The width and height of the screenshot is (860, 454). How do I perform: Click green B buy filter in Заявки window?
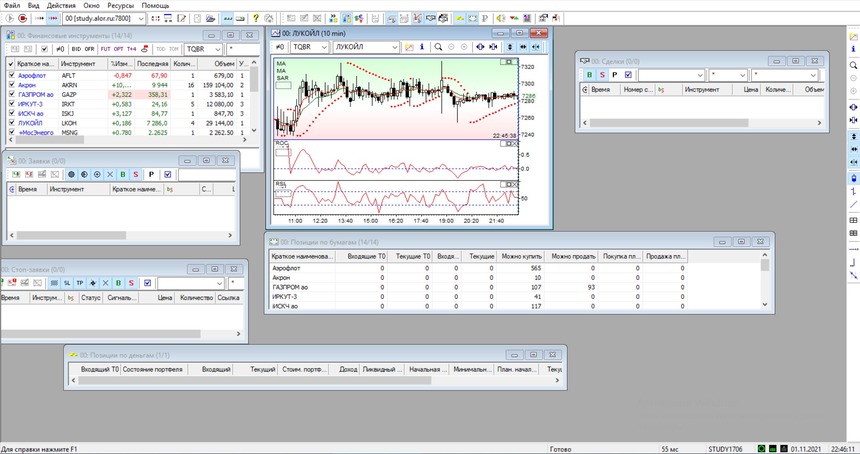coord(123,174)
